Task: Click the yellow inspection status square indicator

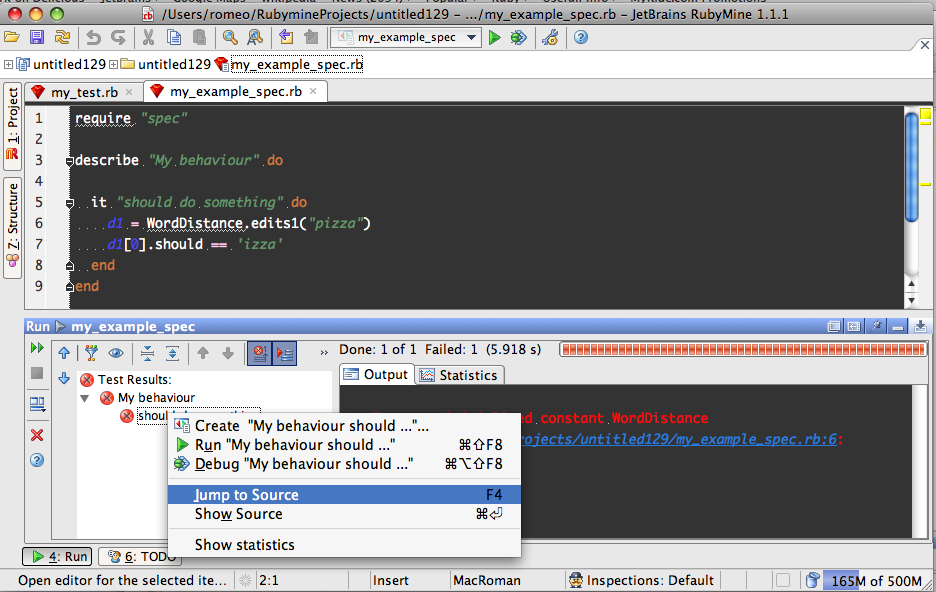Action: 925,115
